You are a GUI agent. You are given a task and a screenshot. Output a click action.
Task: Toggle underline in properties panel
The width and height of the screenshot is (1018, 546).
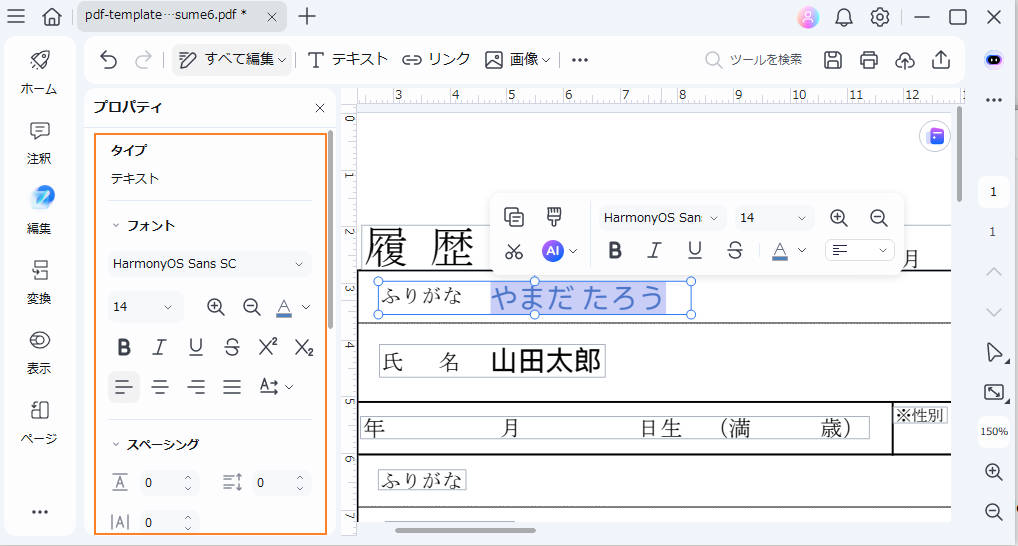tap(195, 347)
